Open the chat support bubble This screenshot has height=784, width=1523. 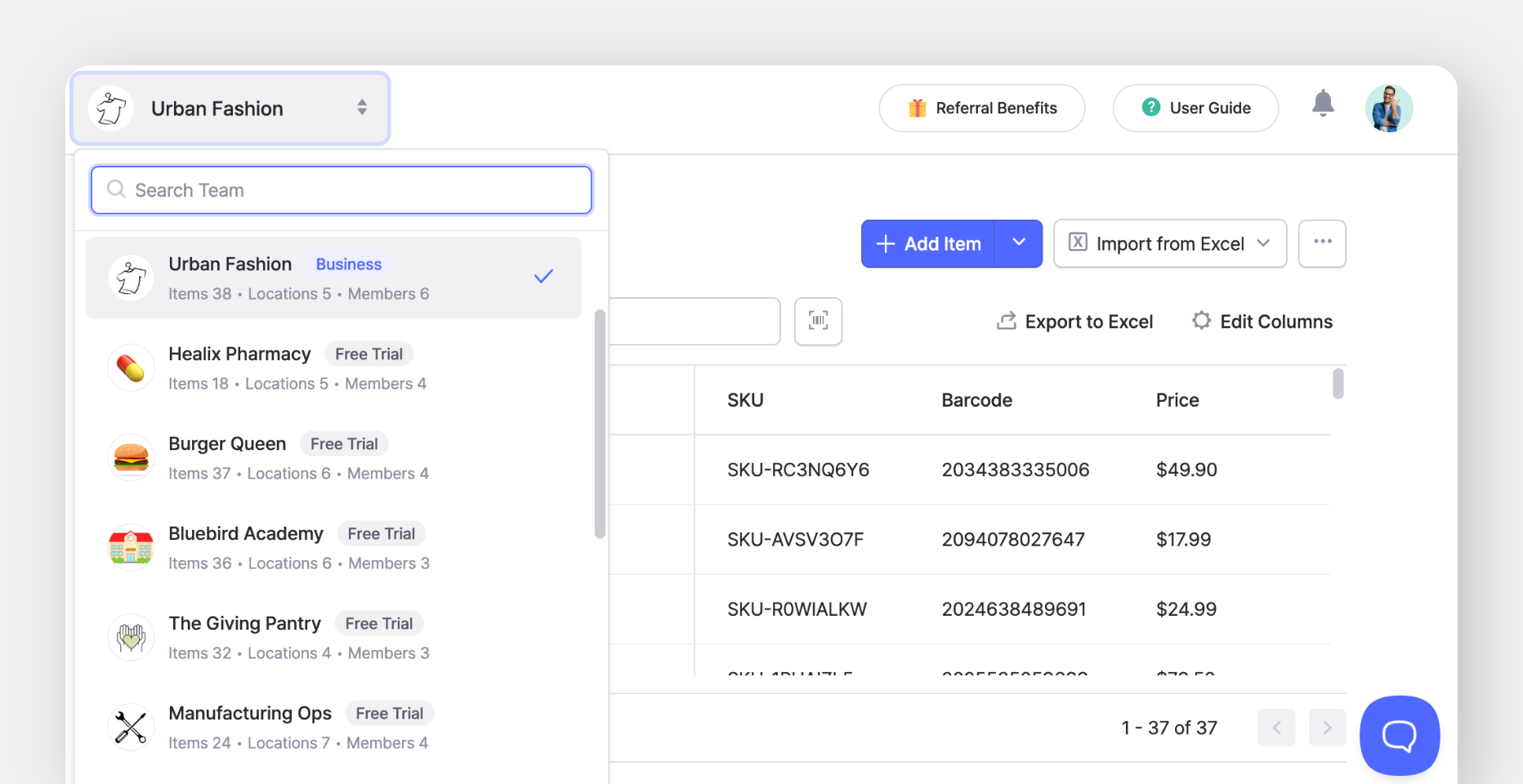[x=1399, y=735]
